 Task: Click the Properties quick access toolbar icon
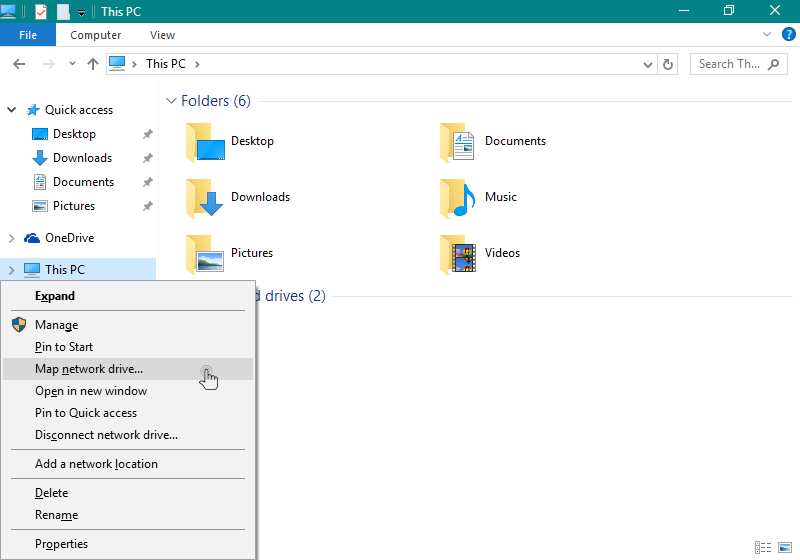(x=41, y=11)
